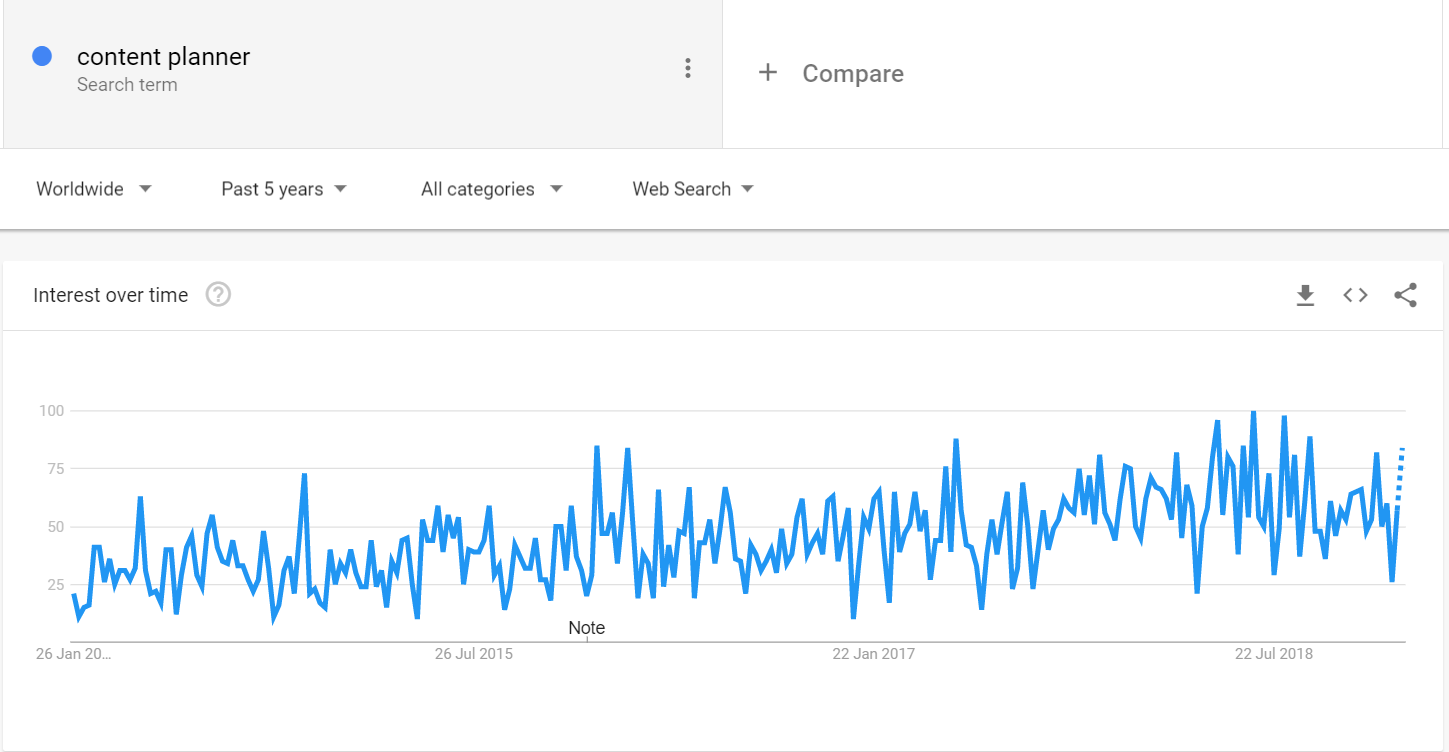Expand the All categories dropdown
Image resolution: width=1449 pixels, height=752 pixels.
tap(490, 188)
